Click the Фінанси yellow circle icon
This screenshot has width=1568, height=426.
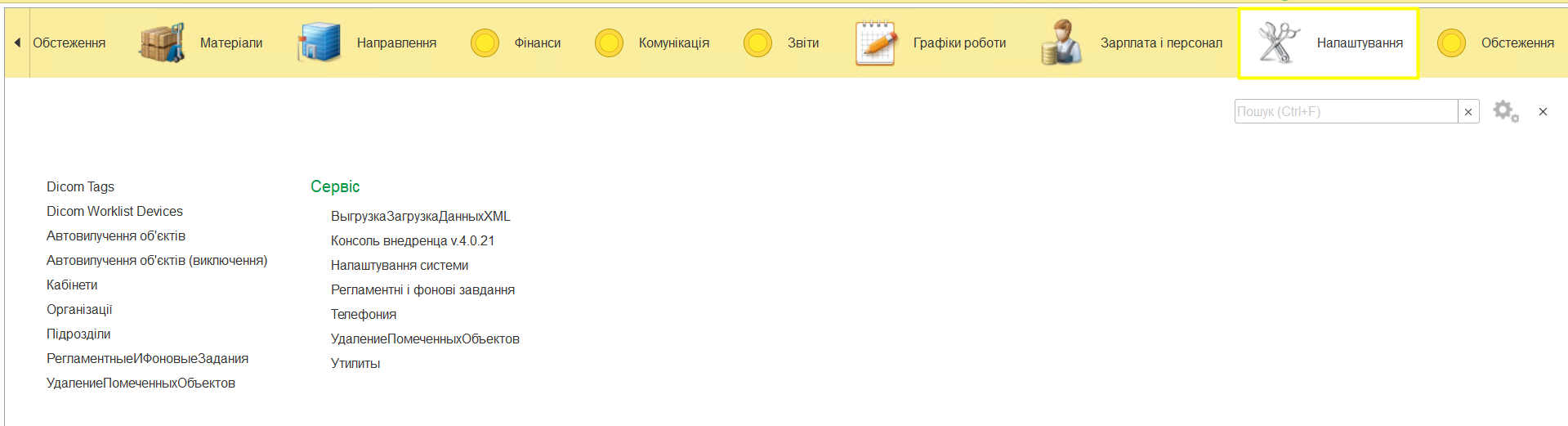tap(485, 43)
